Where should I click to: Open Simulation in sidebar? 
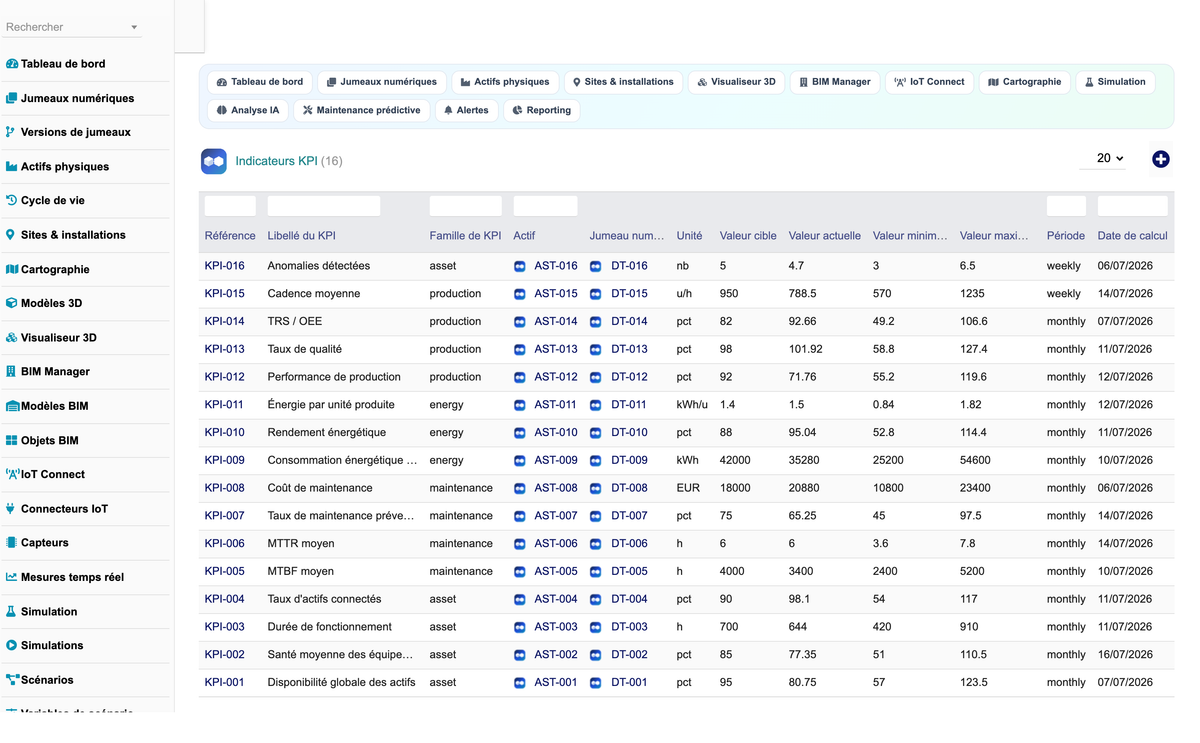[x=41, y=611]
